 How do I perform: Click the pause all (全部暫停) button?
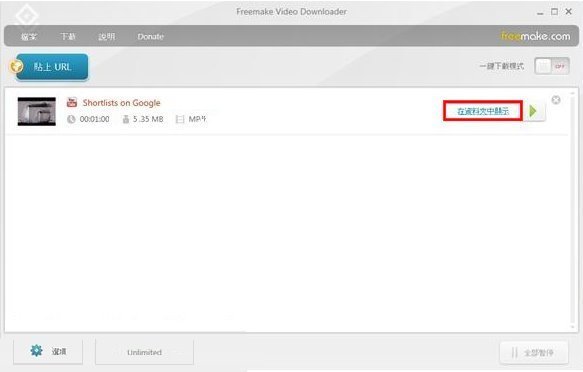coord(534,352)
